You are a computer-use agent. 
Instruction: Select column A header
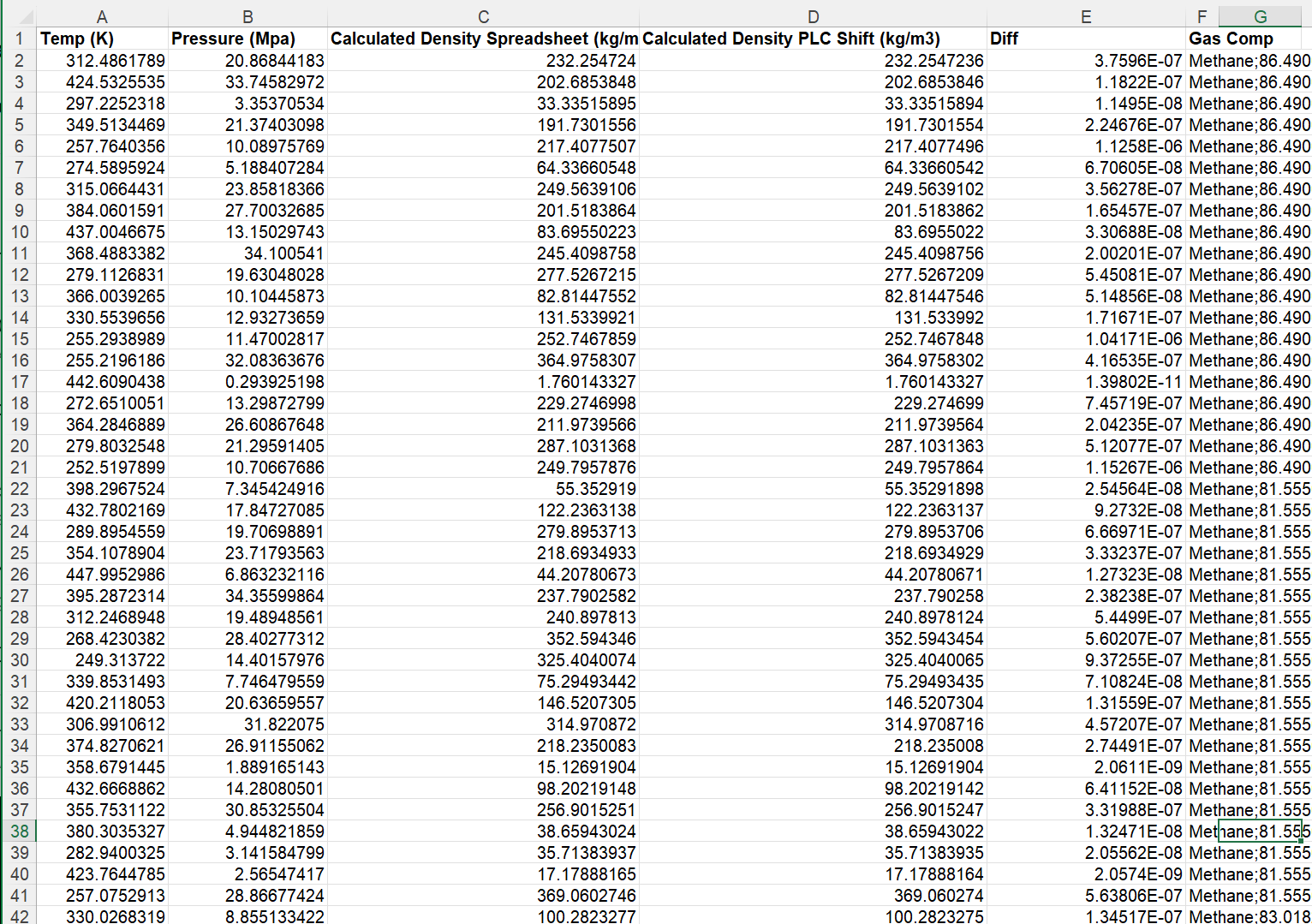[102, 17]
